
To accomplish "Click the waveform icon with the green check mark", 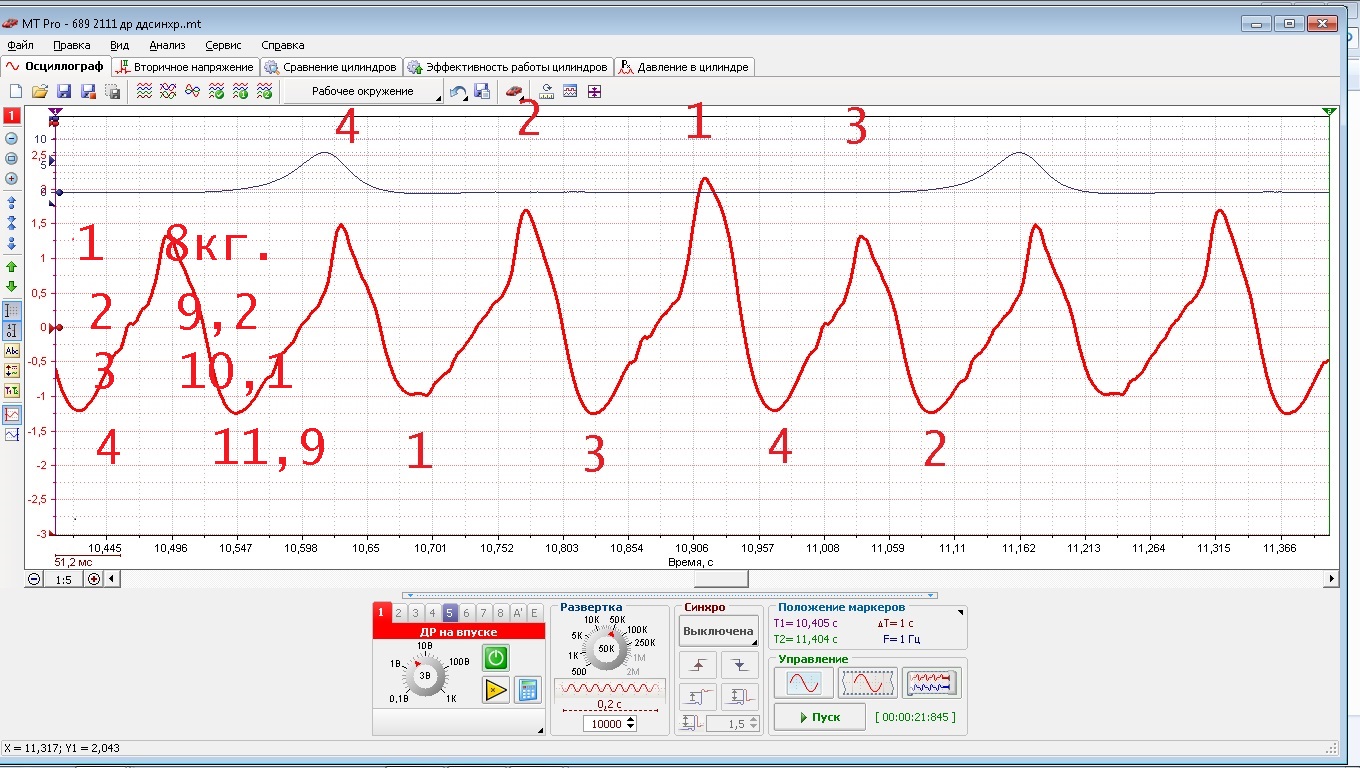I will pos(216,92).
